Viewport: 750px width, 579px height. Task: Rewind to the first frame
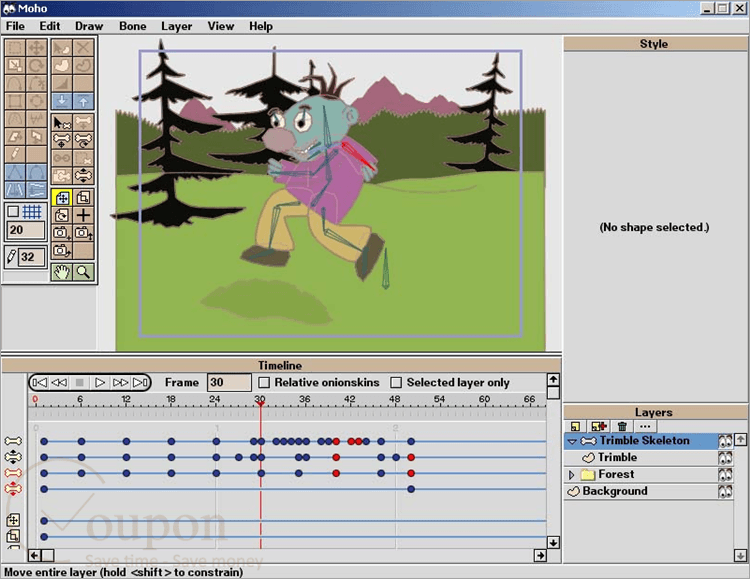(39, 382)
